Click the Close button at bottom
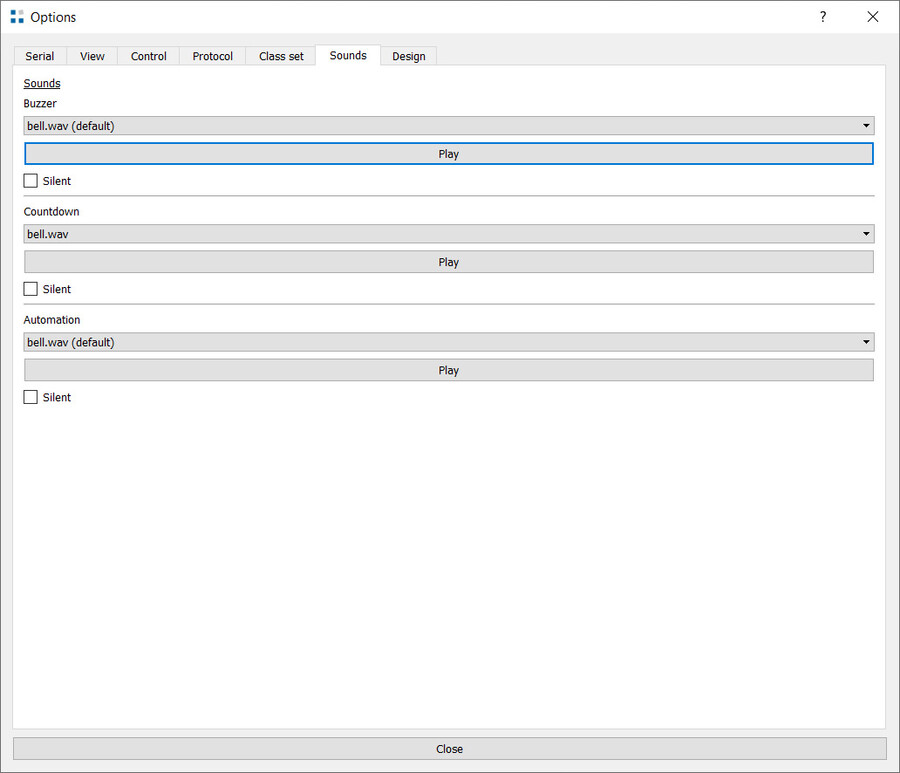The height and width of the screenshot is (773, 900). pyautogui.click(x=449, y=749)
